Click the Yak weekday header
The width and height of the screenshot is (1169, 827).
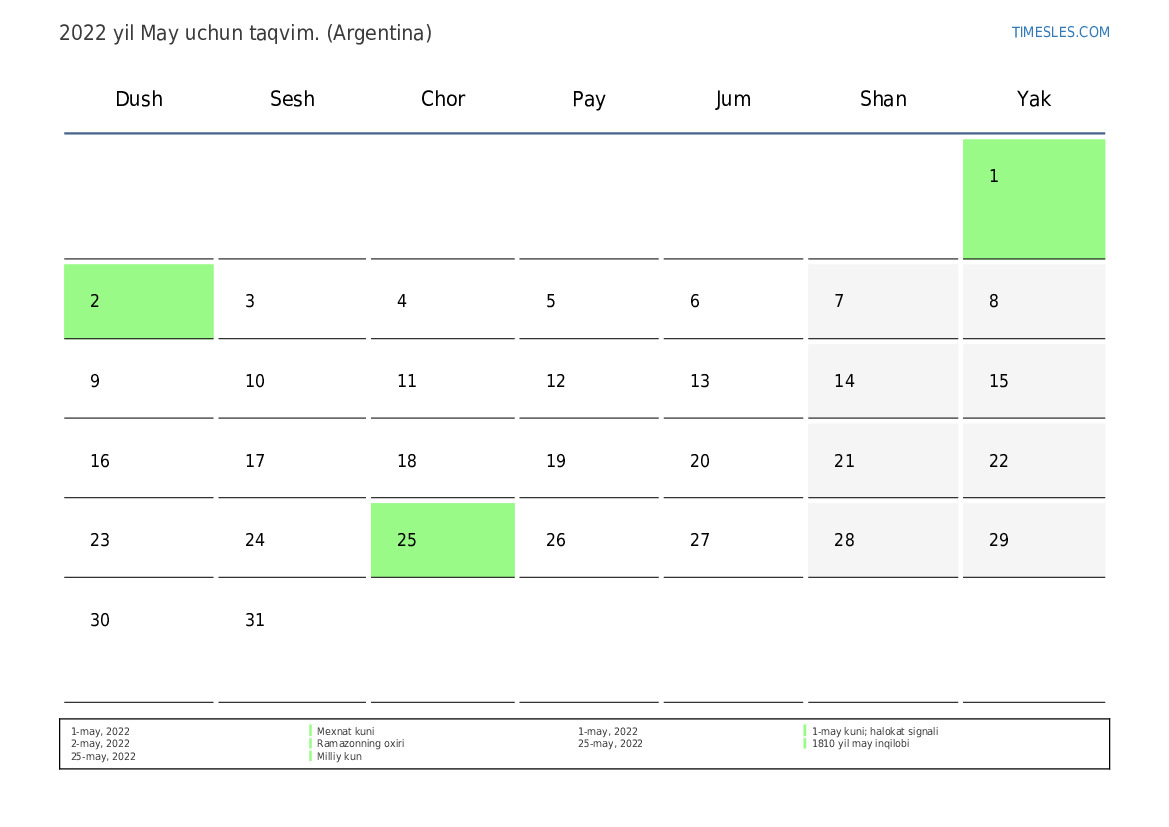pyautogui.click(x=1033, y=99)
